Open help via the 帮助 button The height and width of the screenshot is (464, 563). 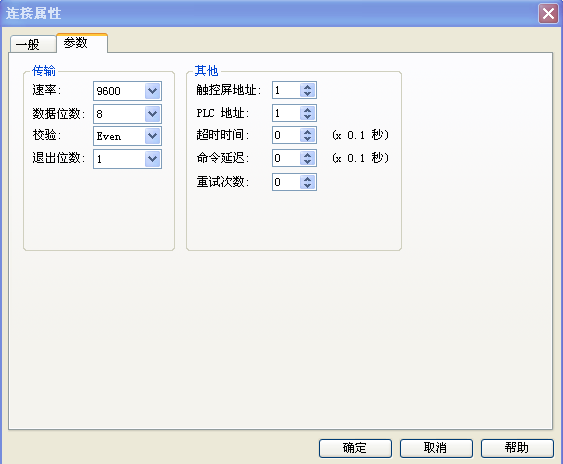click(x=517, y=448)
